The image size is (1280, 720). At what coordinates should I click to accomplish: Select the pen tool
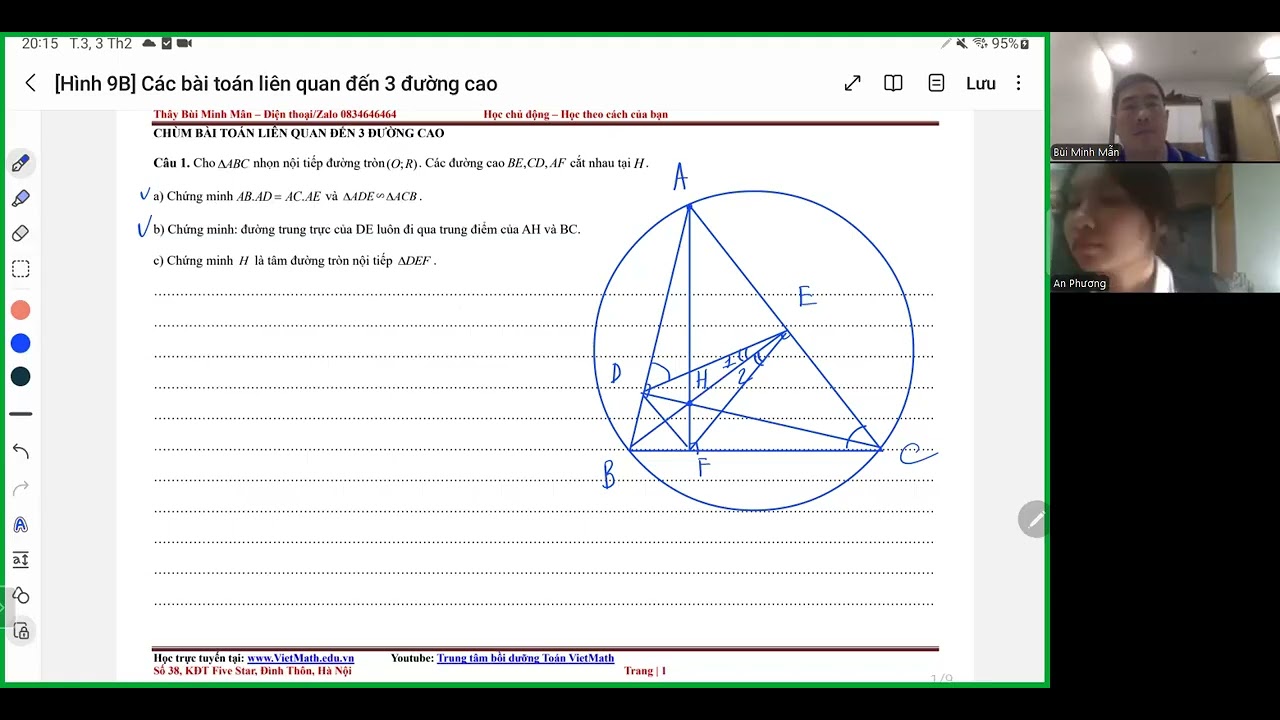(x=20, y=164)
